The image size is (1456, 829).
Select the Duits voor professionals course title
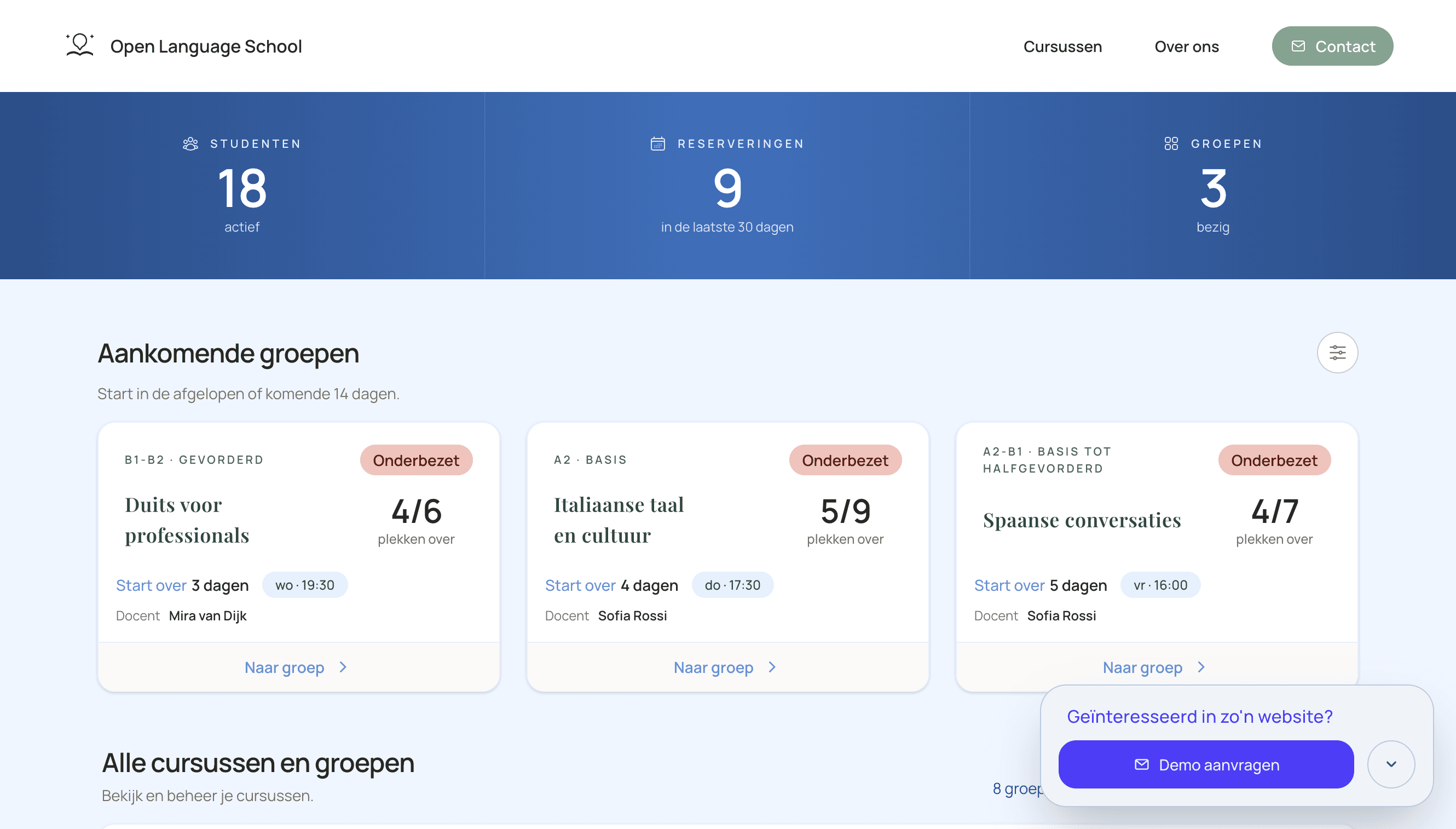click(187, 520)
